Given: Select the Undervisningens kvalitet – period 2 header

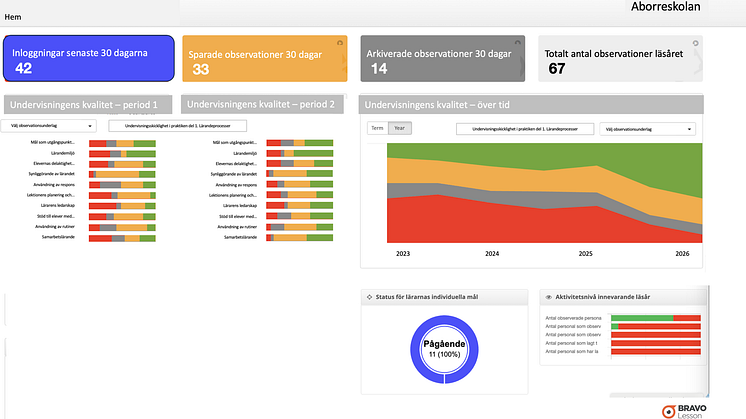Looking at the screenshot, I should [x=263, y=103].
